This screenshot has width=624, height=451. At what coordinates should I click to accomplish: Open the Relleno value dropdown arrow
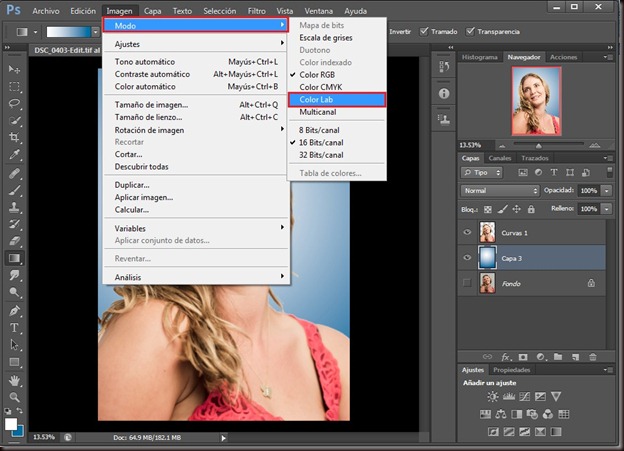(x=606, y=209)
